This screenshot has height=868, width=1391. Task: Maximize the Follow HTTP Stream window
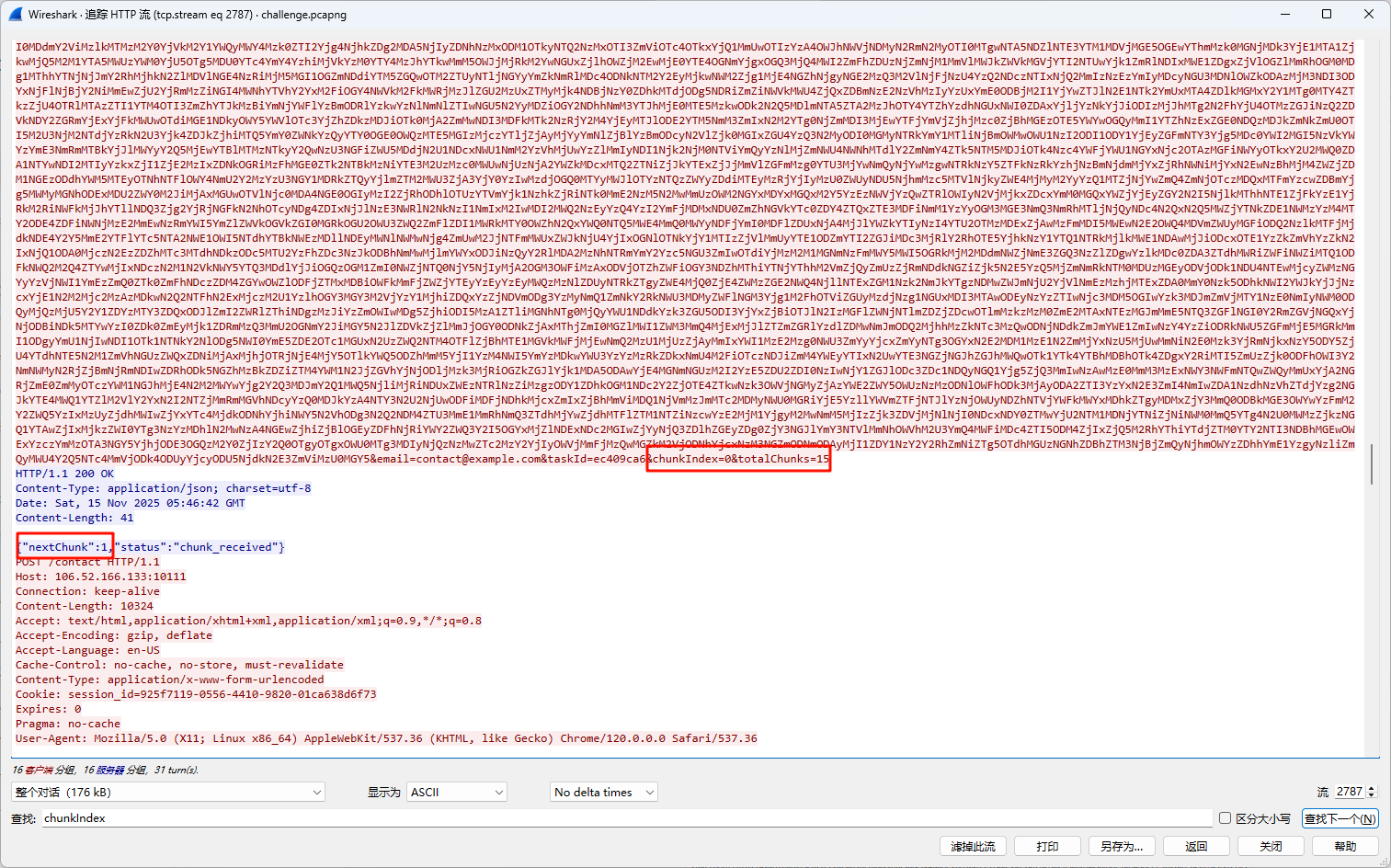[1327, 14]
